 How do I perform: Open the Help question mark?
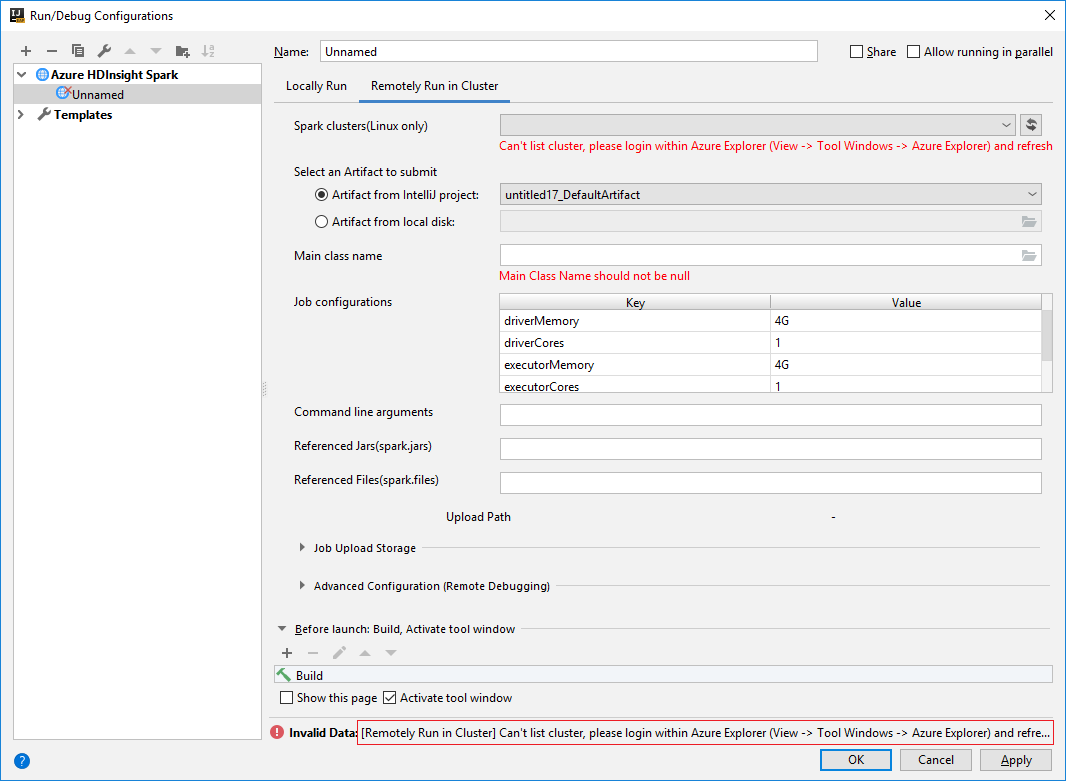click(22, 761)
